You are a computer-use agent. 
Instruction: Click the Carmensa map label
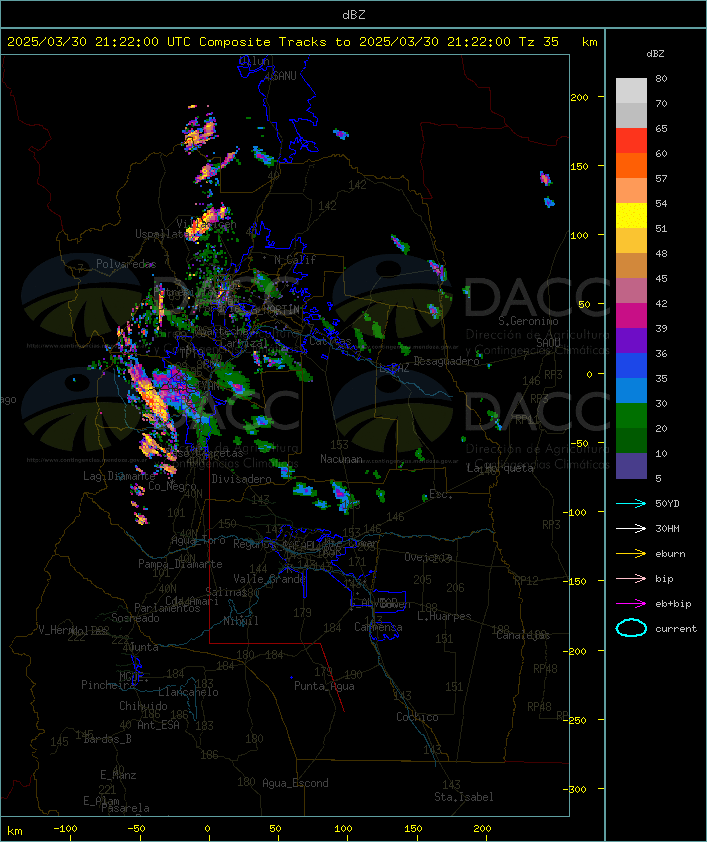tap(378, 627)
